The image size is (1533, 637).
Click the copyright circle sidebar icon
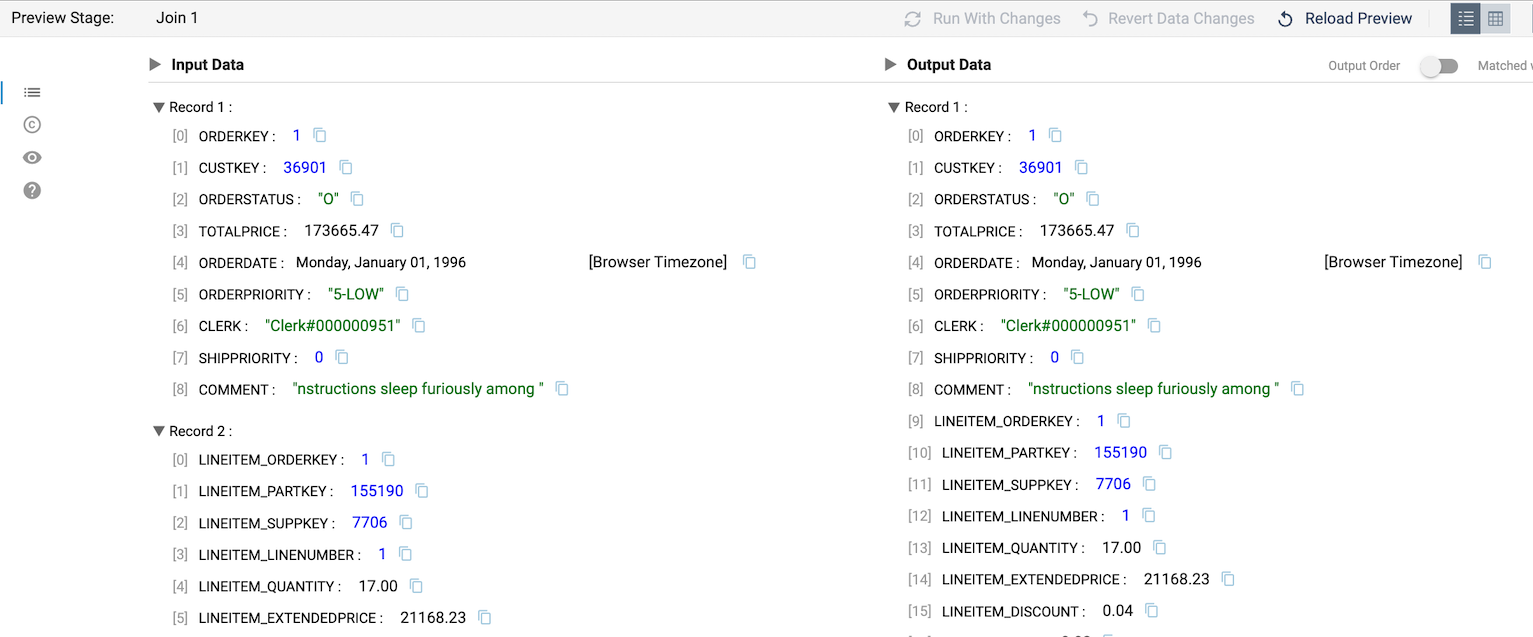[32, 125]
